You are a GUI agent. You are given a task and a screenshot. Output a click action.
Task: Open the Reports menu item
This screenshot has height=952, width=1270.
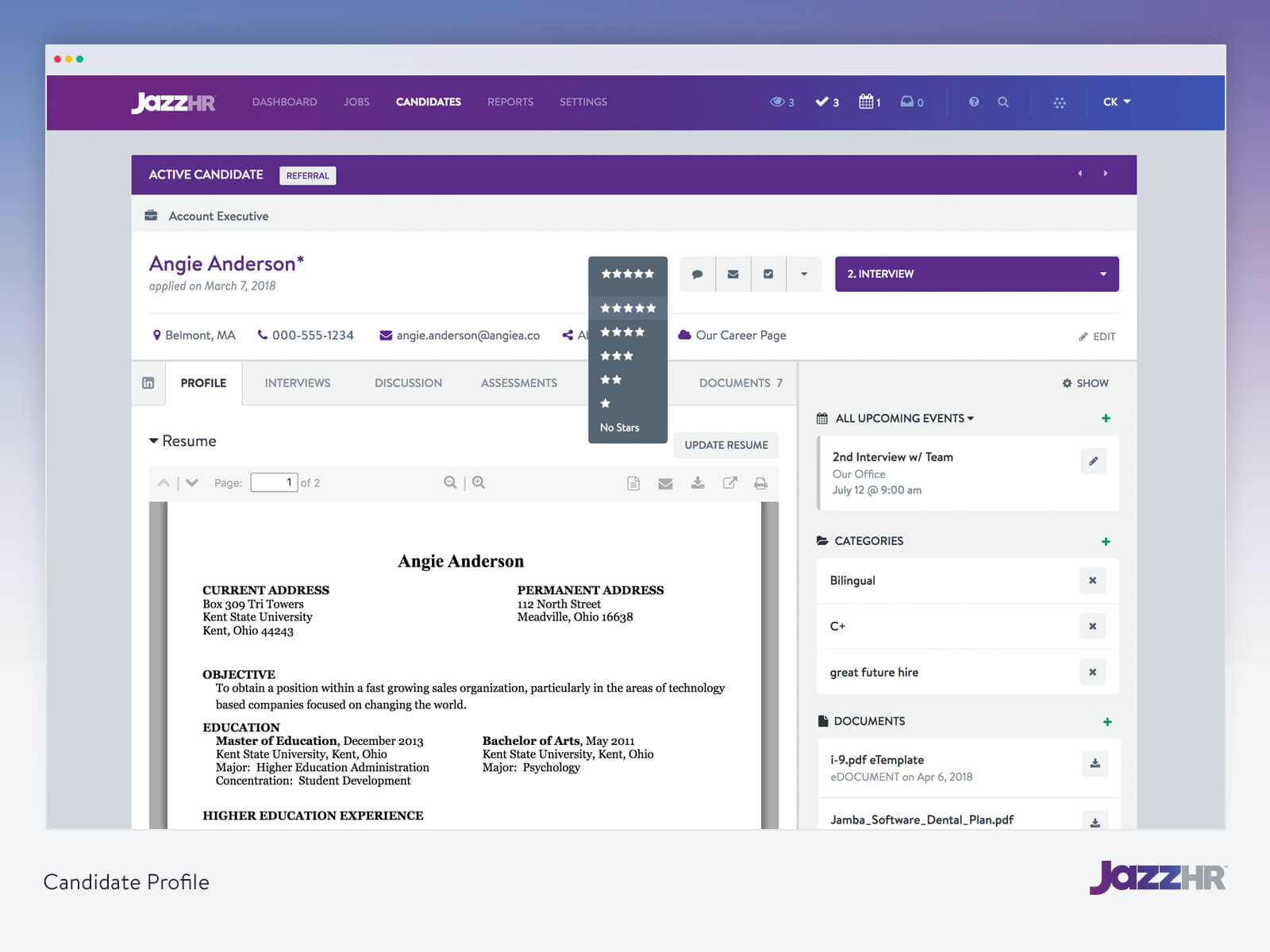coord(510,102)
